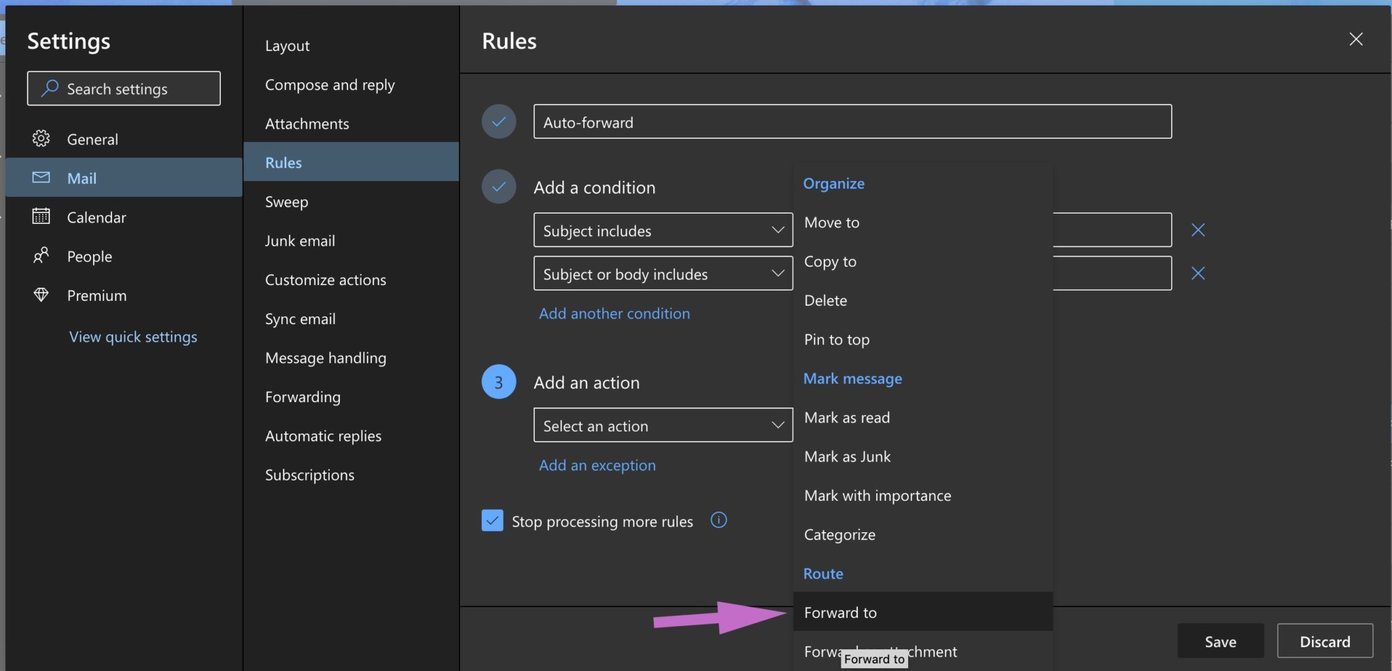Uncheck Stop processing more rules checkbox

[x=492, y=521]
